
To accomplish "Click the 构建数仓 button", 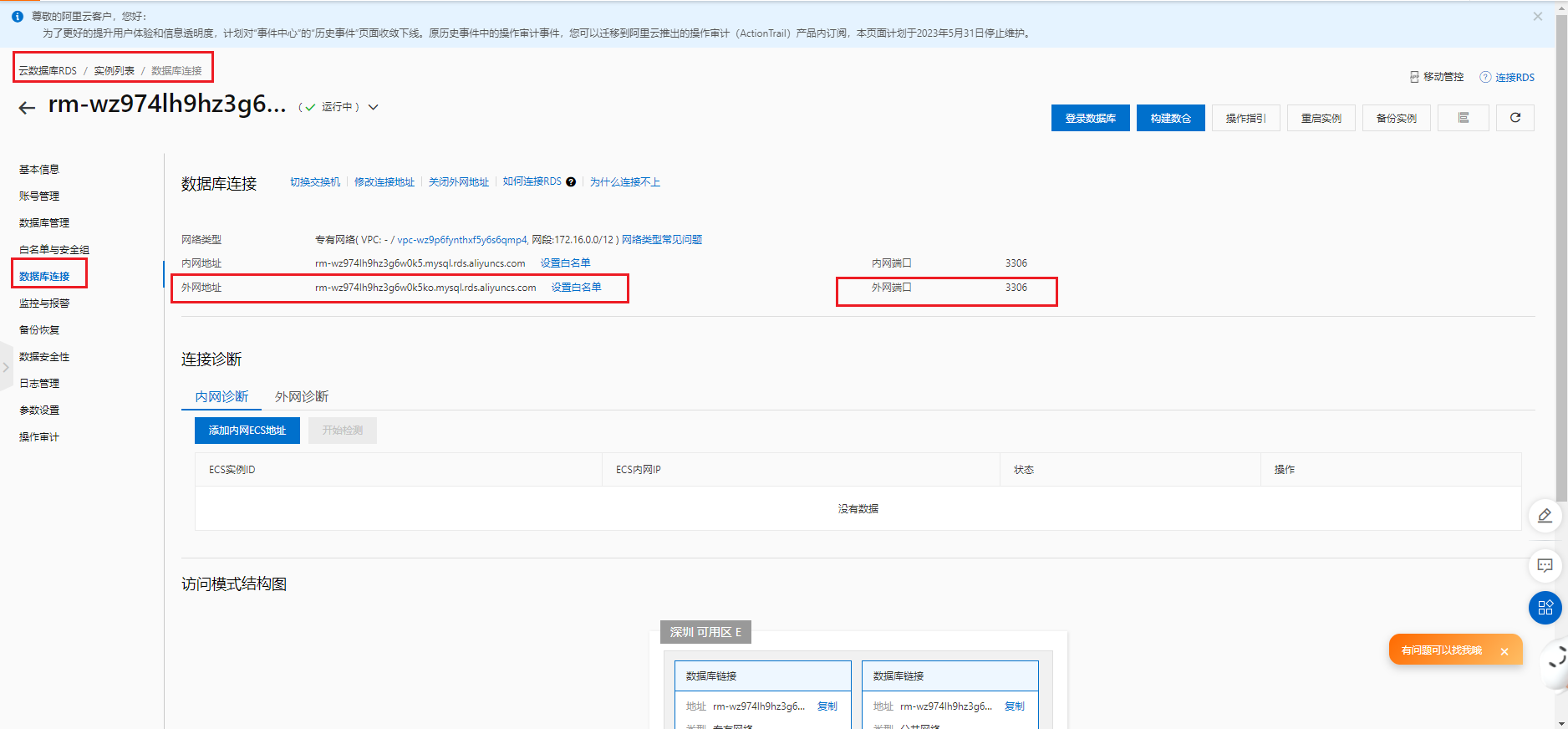I will [x=1170, y=118].
